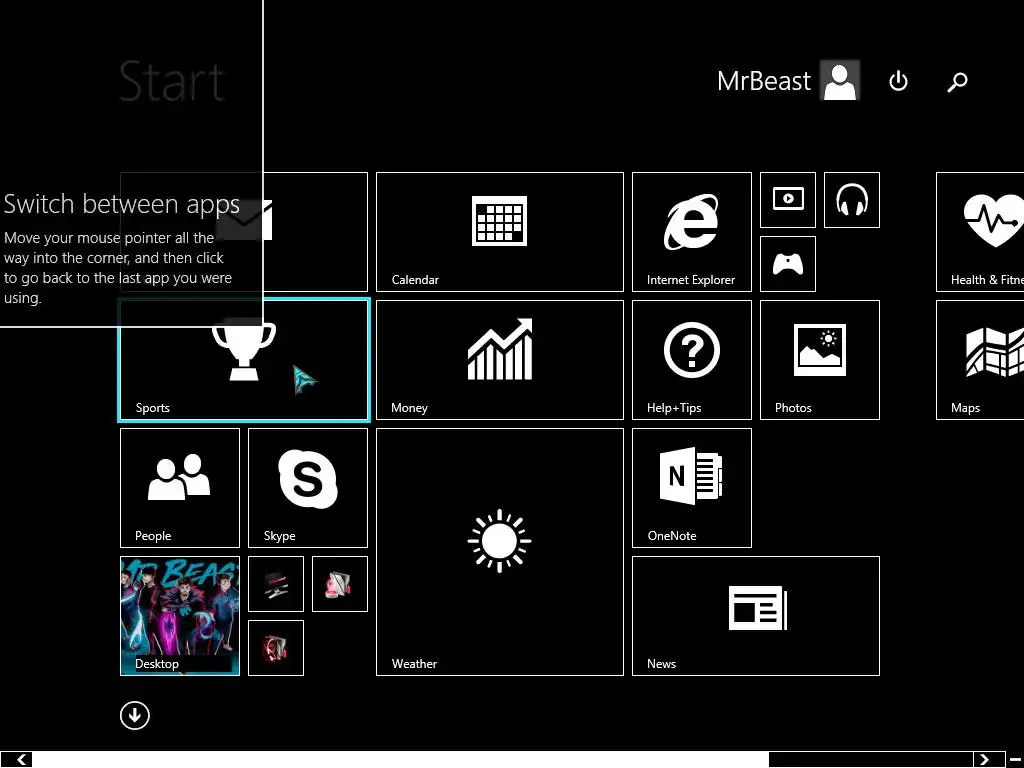
Task: Open the MrBeast user account picture
Action: pyautogui.click(x=840, y=80)
